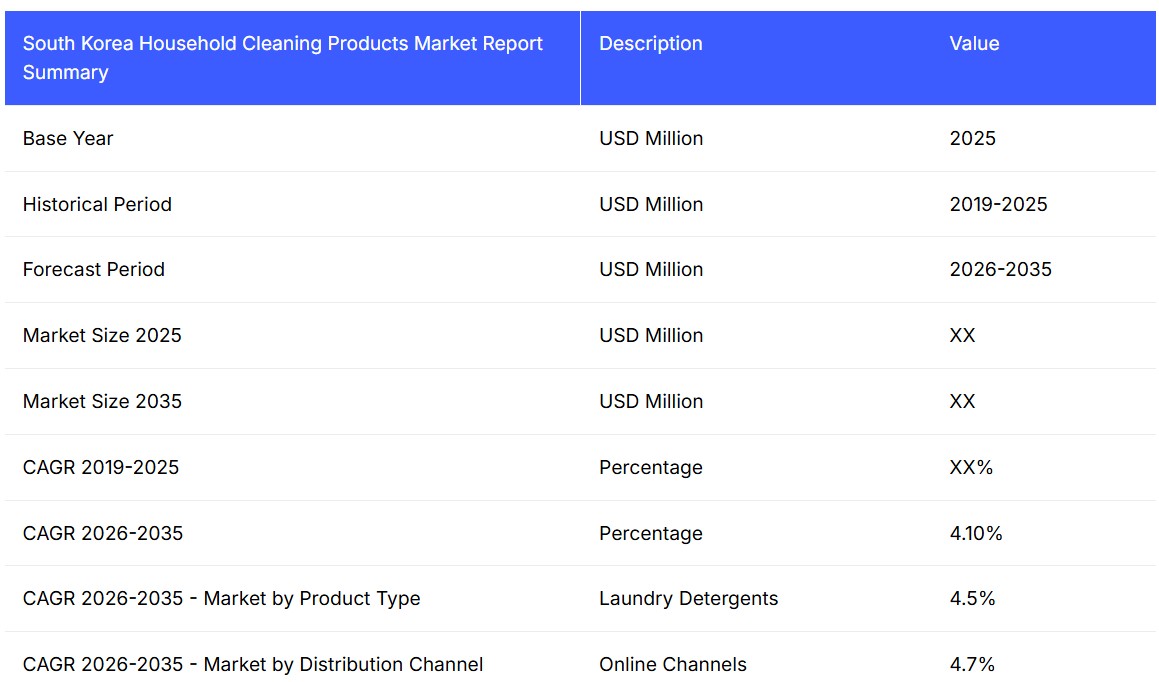The image size is (1159, 682).
Task: Select the '2019-2025' value cell
Action: pyautogui.click(x=998, y=205)
